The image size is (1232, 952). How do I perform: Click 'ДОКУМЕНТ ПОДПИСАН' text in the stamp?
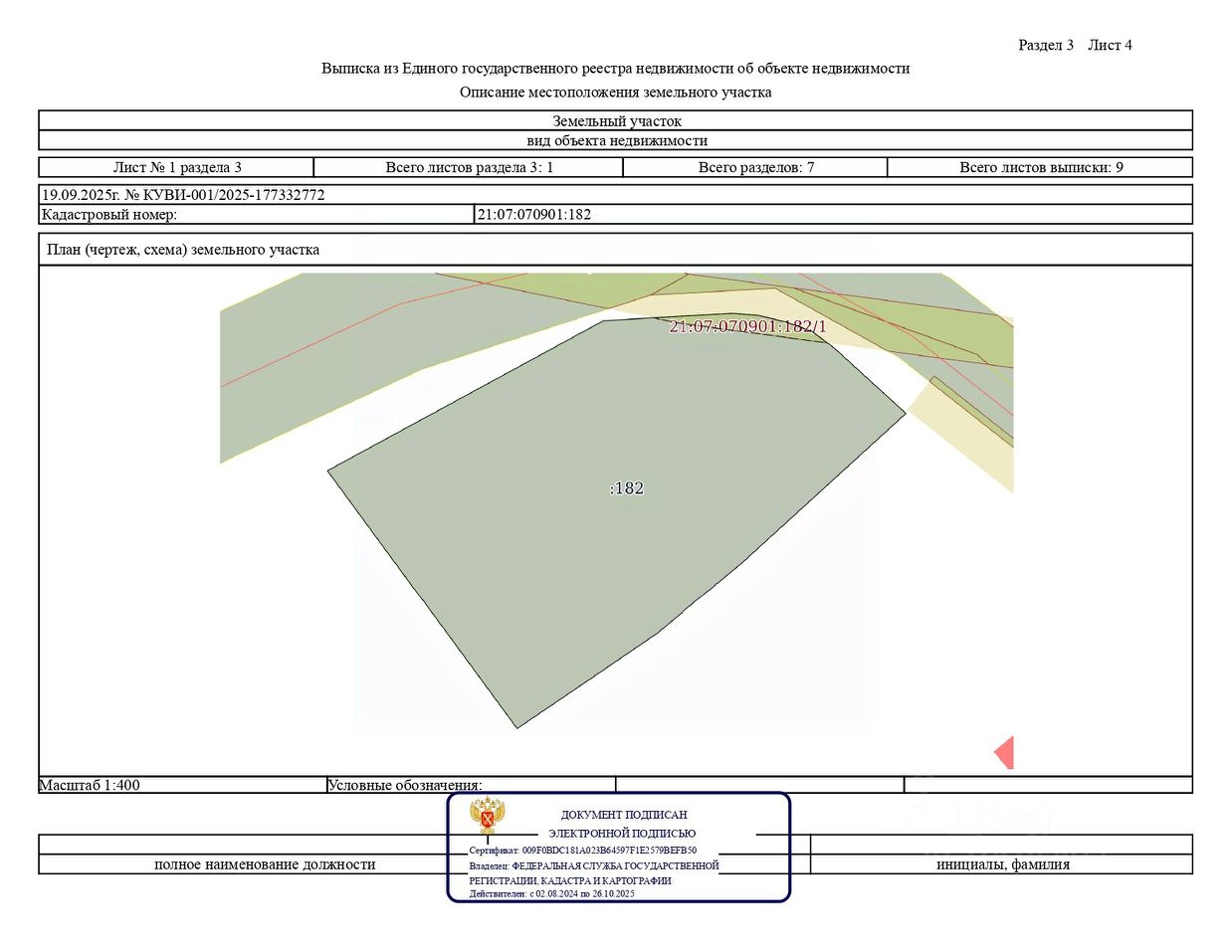(x=624, y=815)
